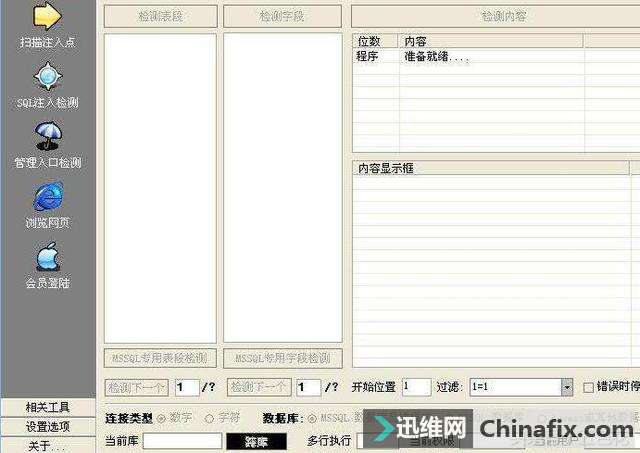Open the 设置选项 sidebar section
Screen dimensions: 640x453
tap(47, 426)
